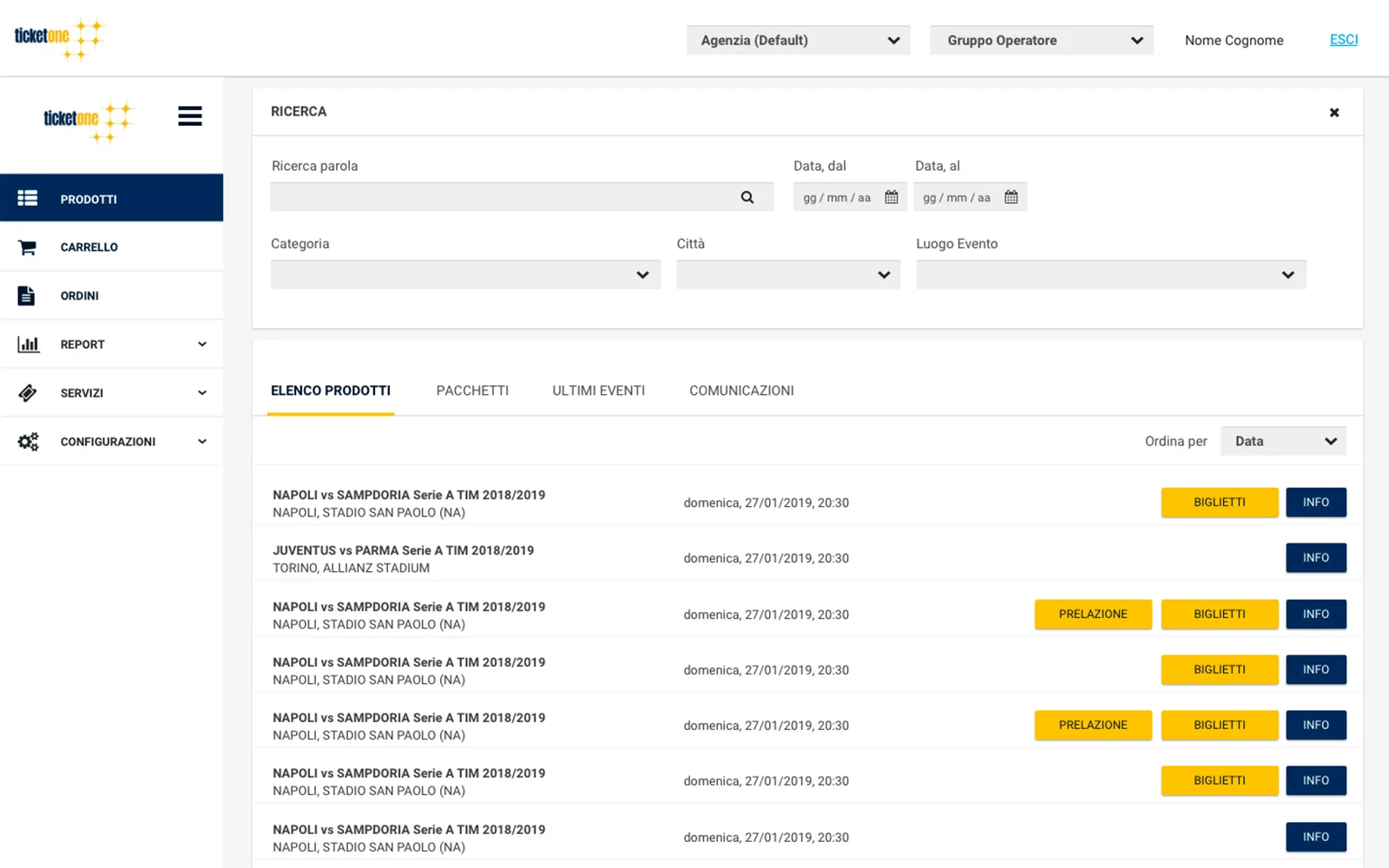Click the Ricerca parola input field
The width and height of the screenshot is (1389, 868).
point(522,197)
